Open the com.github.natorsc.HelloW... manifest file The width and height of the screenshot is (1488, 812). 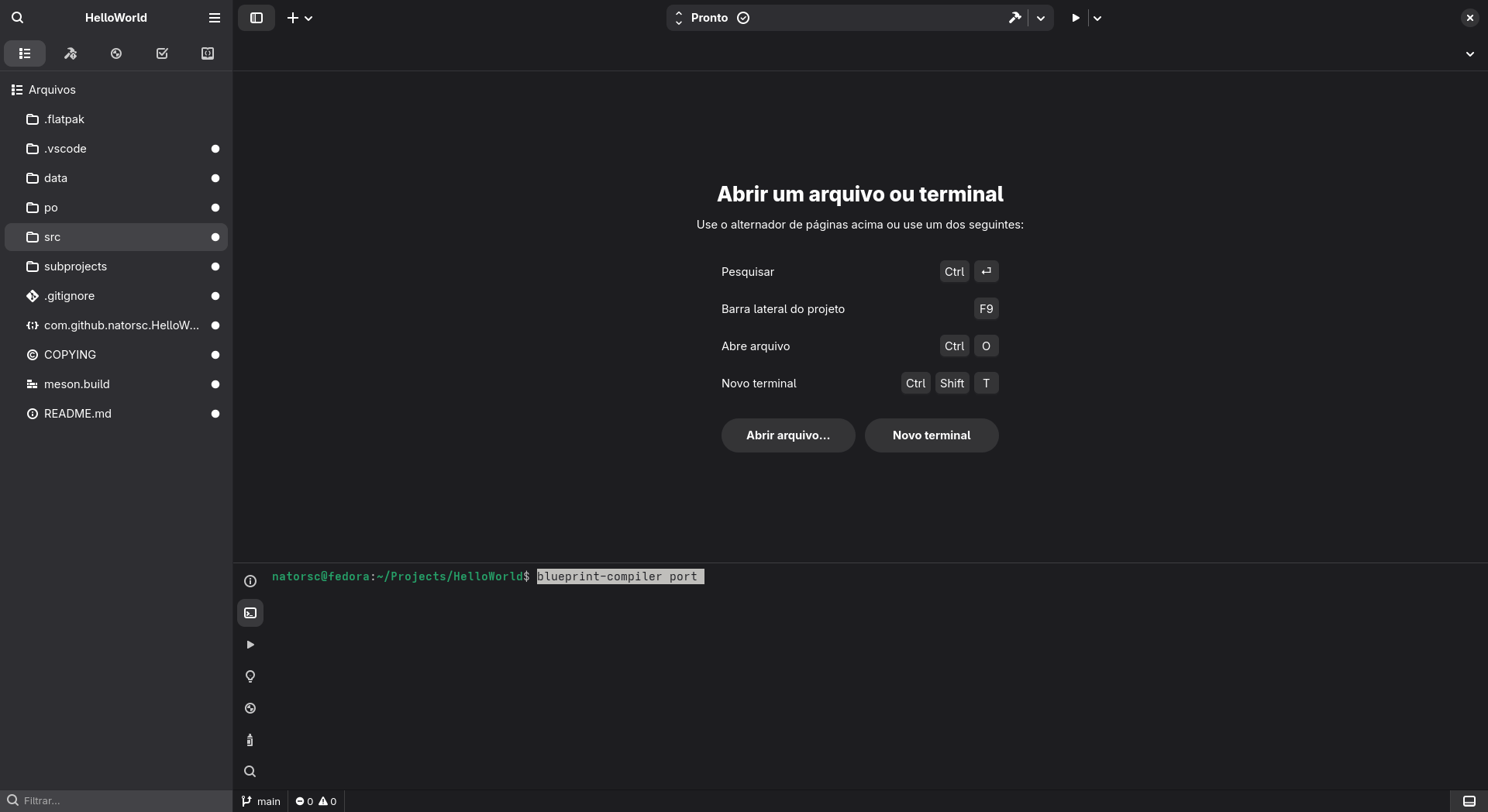(x=116, y=325)
